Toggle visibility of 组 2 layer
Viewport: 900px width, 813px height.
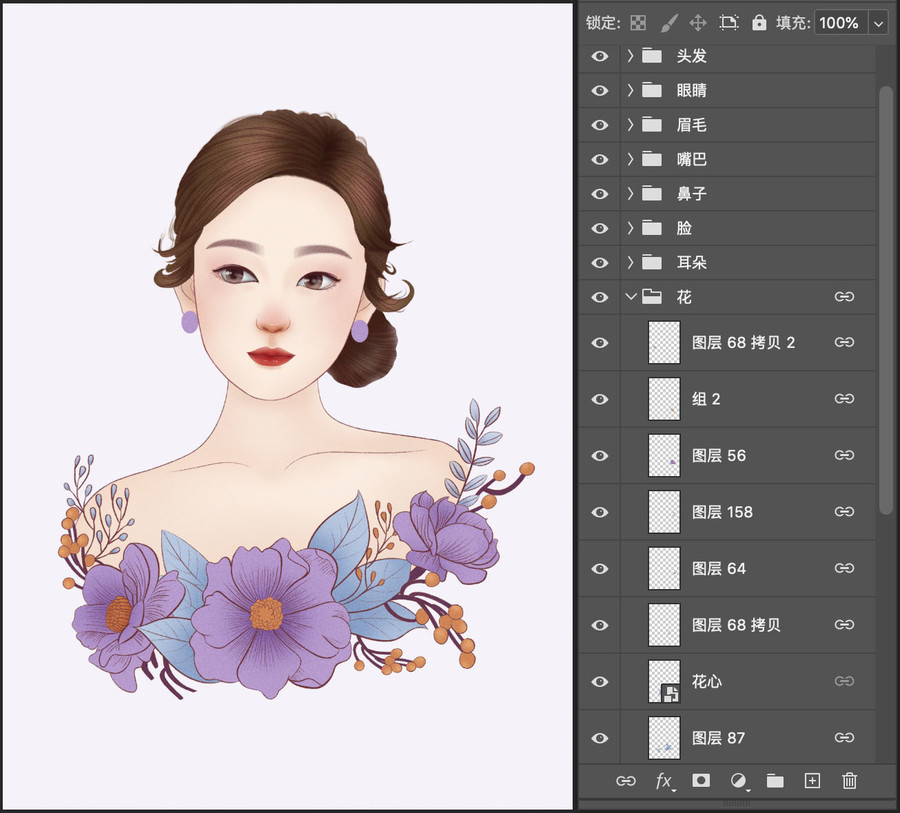point(600,399)
